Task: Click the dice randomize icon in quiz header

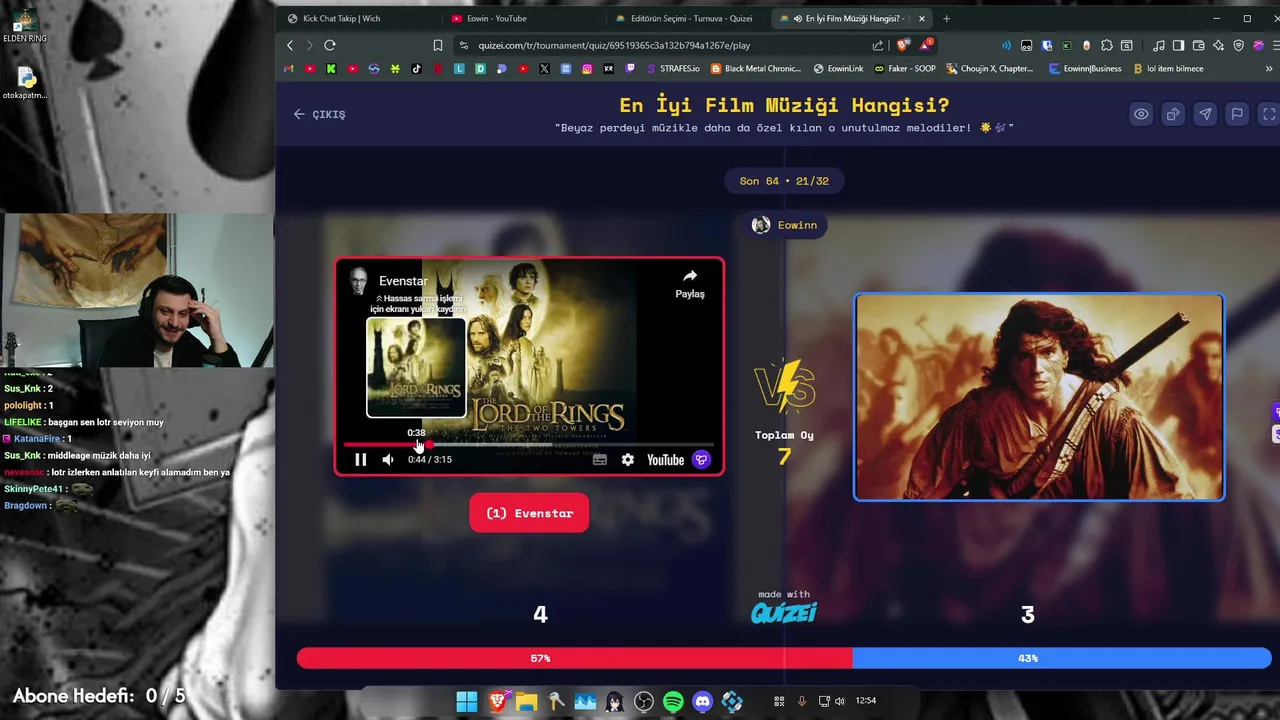Action: pos(1173,114)
